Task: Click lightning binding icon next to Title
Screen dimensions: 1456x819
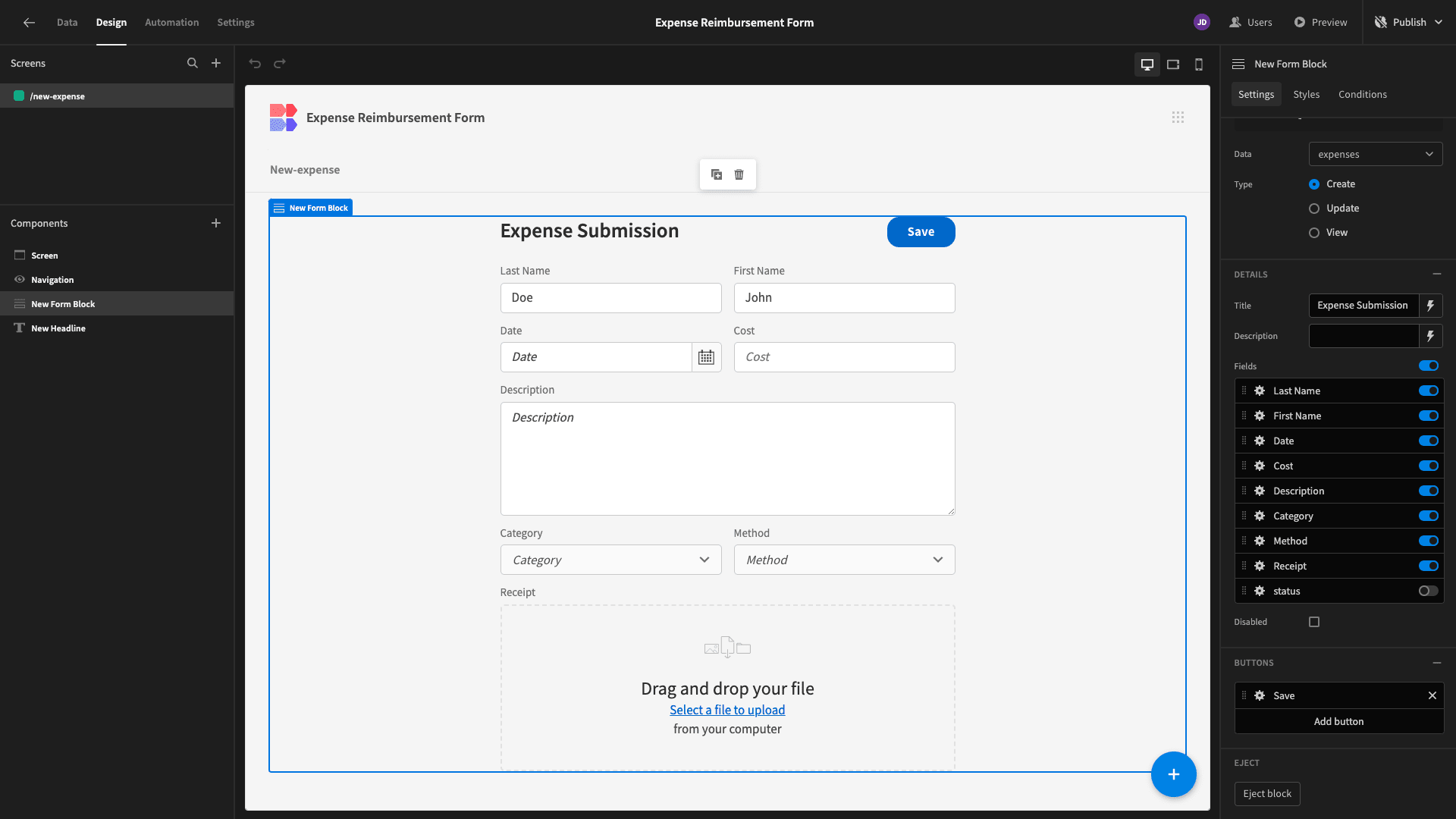Action: 1431,306
